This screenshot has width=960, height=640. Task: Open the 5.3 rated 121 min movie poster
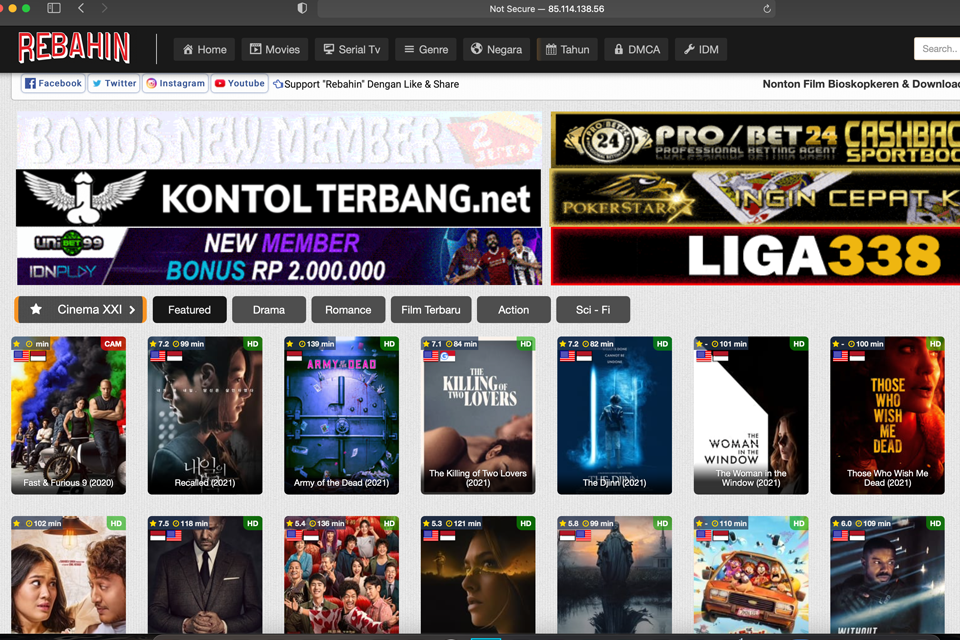pyautogui.click(x=478, y=574)
